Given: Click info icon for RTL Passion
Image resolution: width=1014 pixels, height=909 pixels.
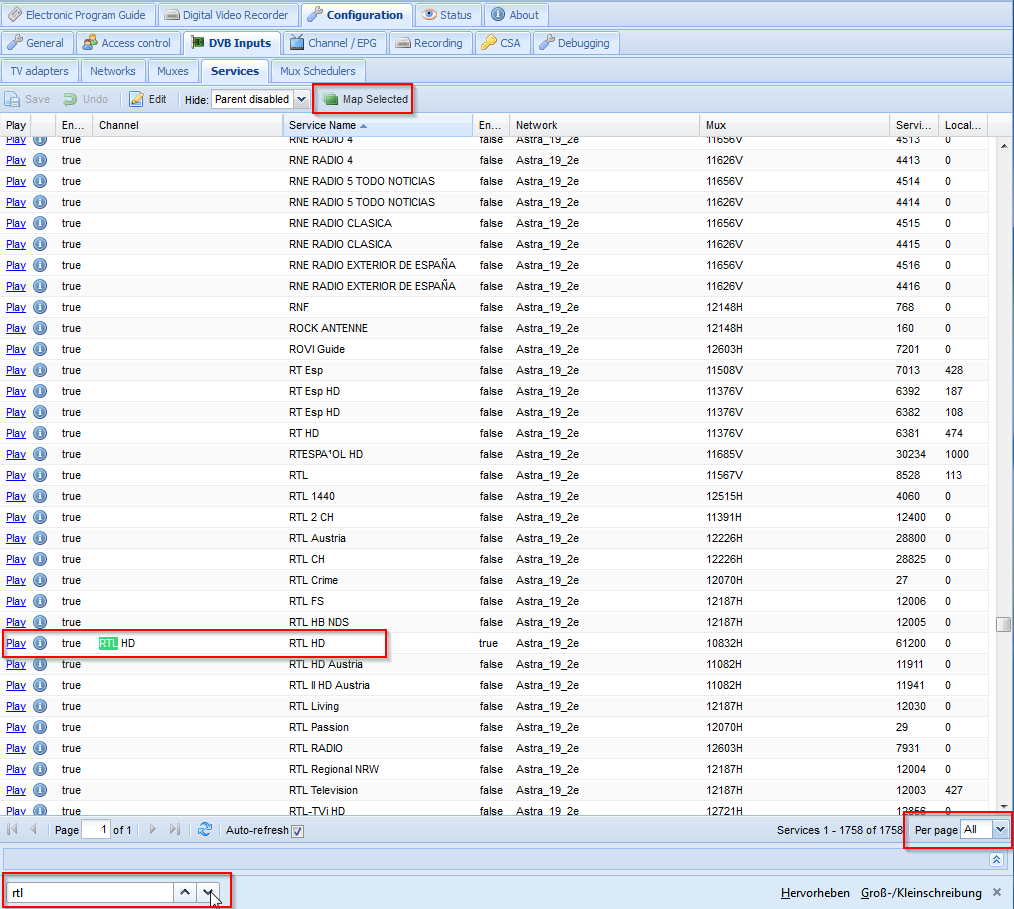Looking at the screenshot, I should point(40,727).
